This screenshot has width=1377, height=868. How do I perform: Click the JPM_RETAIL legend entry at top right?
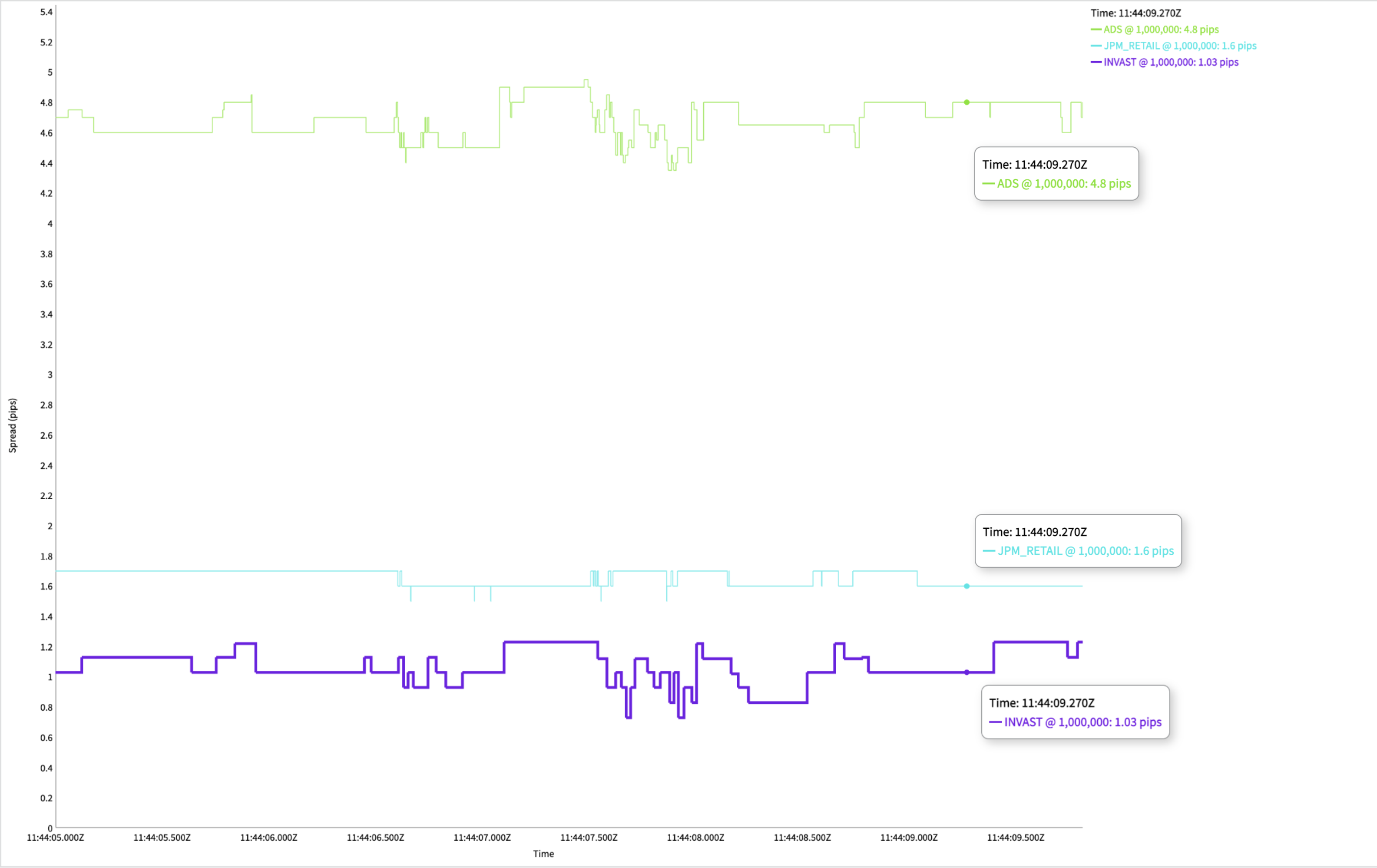1173,46
